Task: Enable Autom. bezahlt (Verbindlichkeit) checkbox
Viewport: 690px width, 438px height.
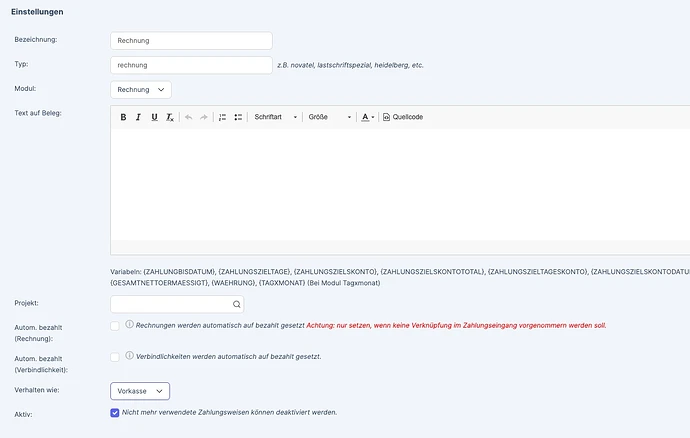Action: [x=115, y=357]
